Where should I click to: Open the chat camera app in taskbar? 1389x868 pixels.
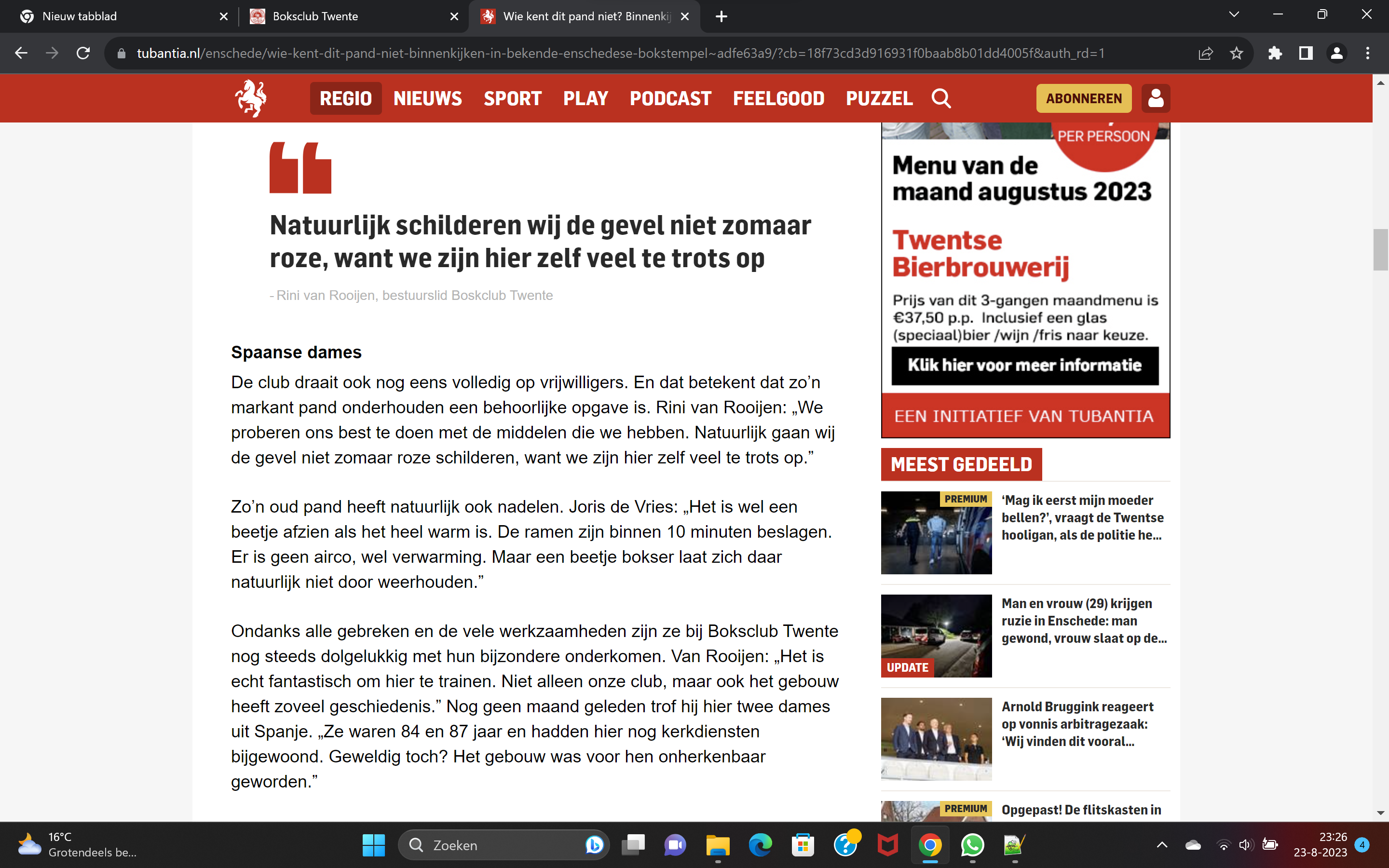coord(675,845)
